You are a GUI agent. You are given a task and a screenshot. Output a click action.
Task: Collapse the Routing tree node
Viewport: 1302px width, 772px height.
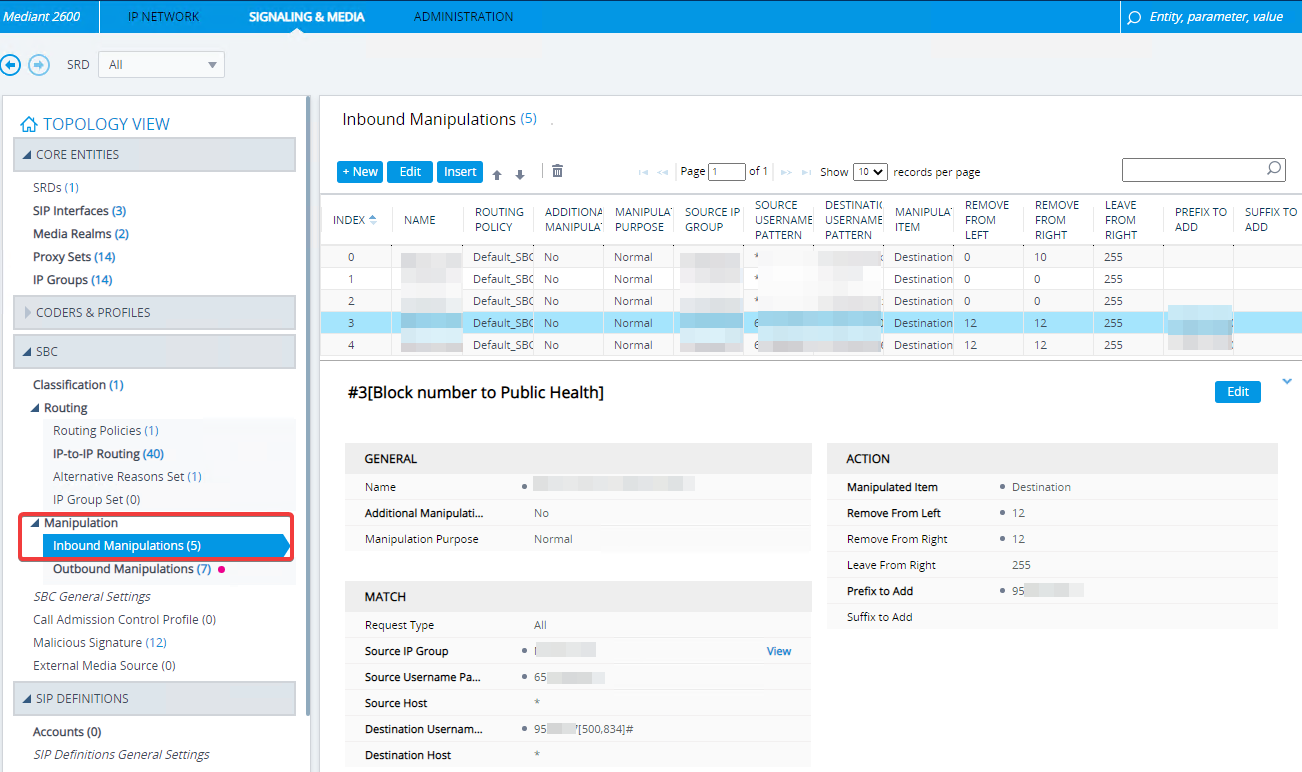[x=35, y=408]
